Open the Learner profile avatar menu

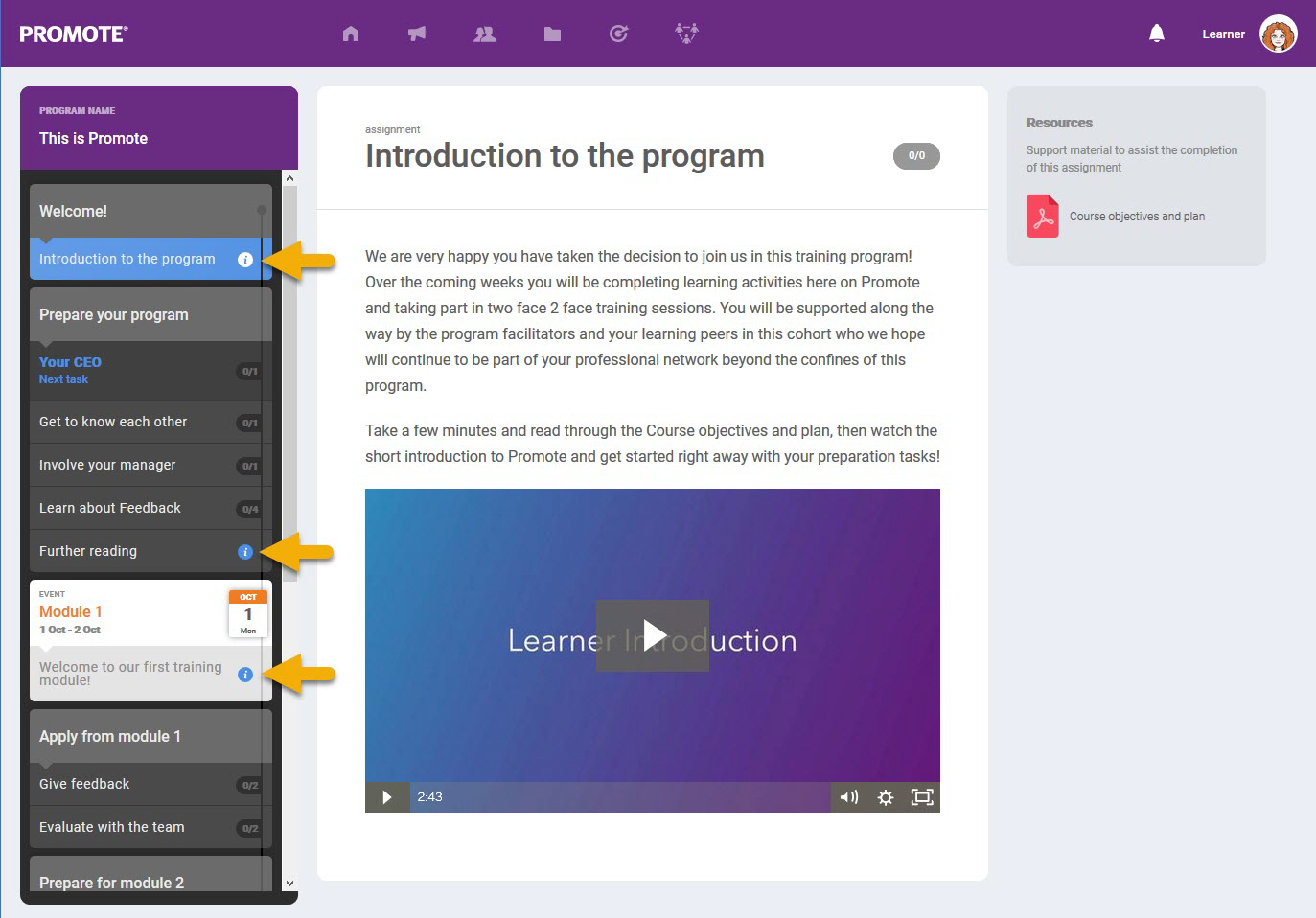[1279, 33]
